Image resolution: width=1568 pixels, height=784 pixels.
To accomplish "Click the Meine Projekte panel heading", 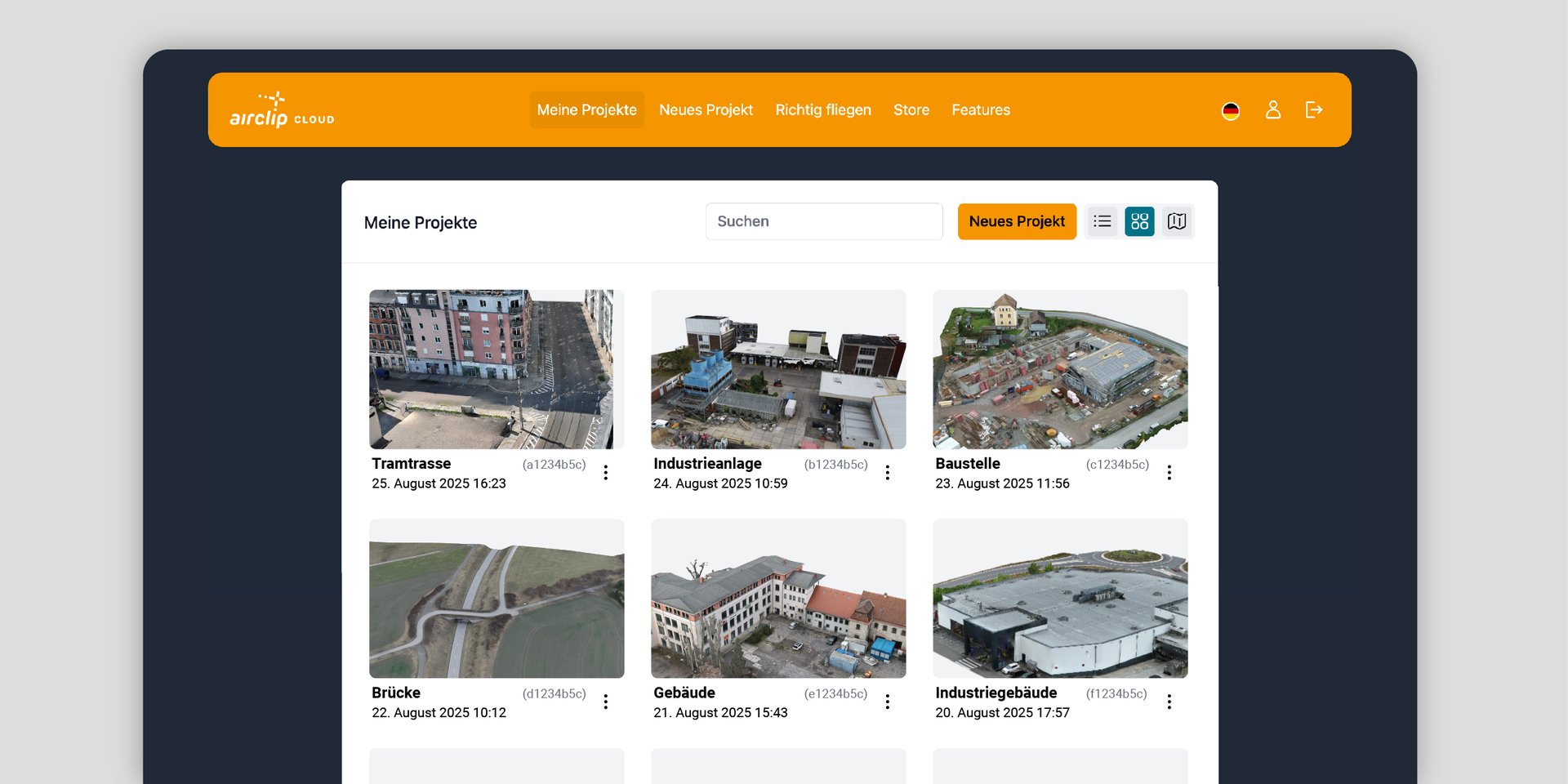I will [x=421, y=223].
